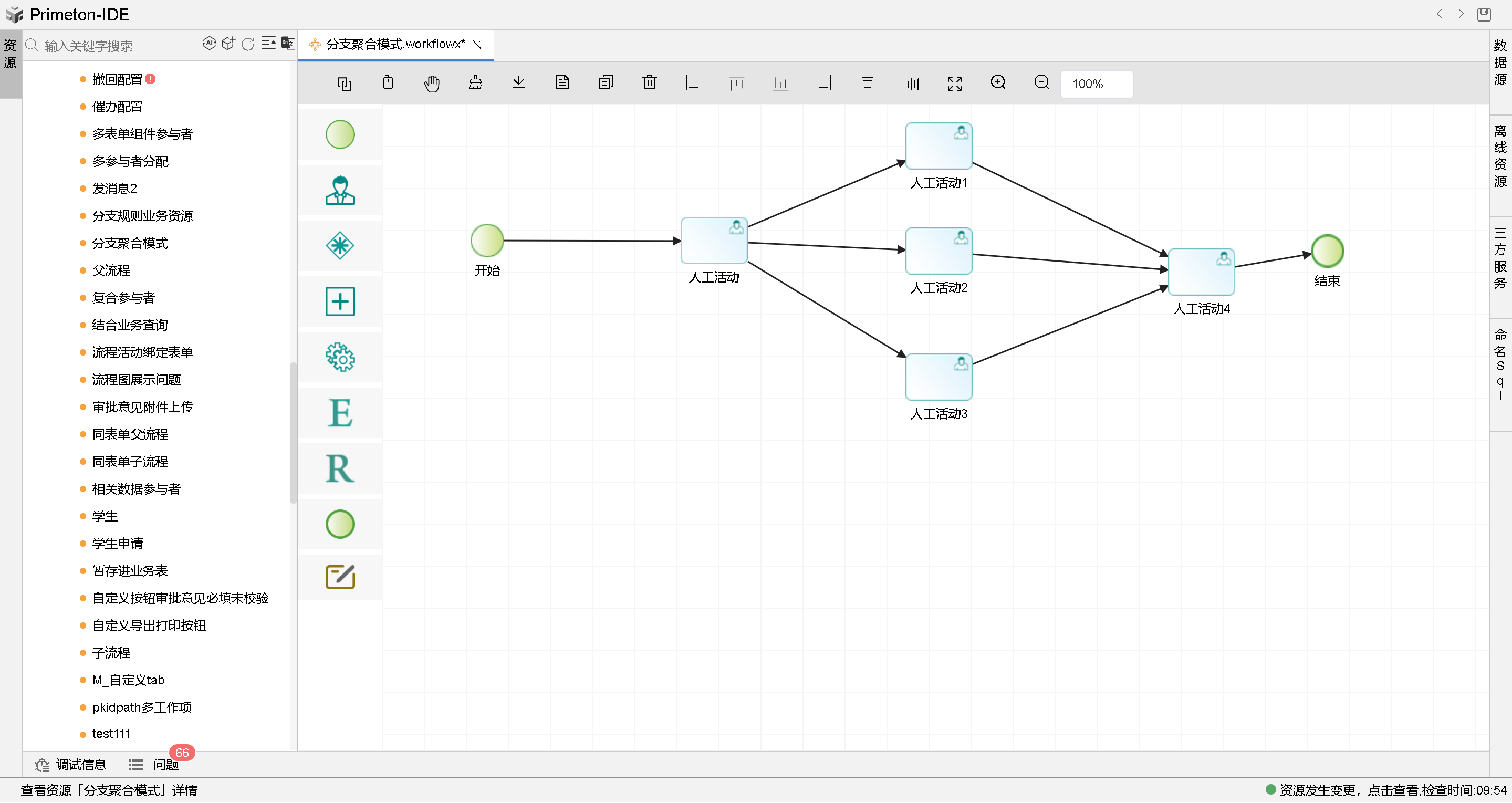1512x803 pixels.
Task: Click the zoom out magnifier icon
Action: tap(1041, 83)
